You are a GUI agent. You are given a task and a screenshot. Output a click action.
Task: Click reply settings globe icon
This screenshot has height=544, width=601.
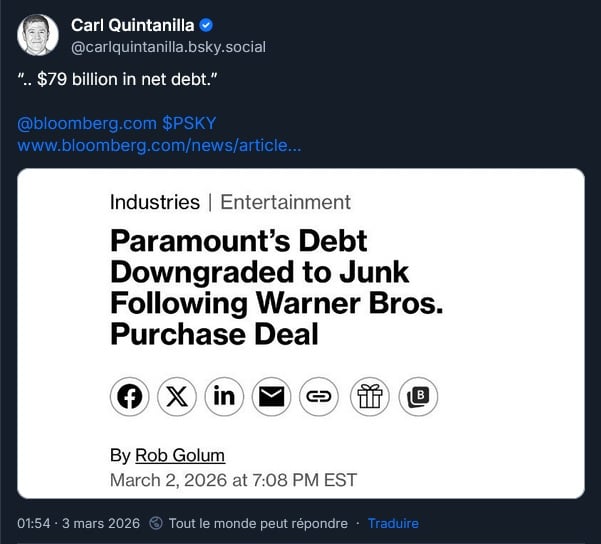coord(155,523)
